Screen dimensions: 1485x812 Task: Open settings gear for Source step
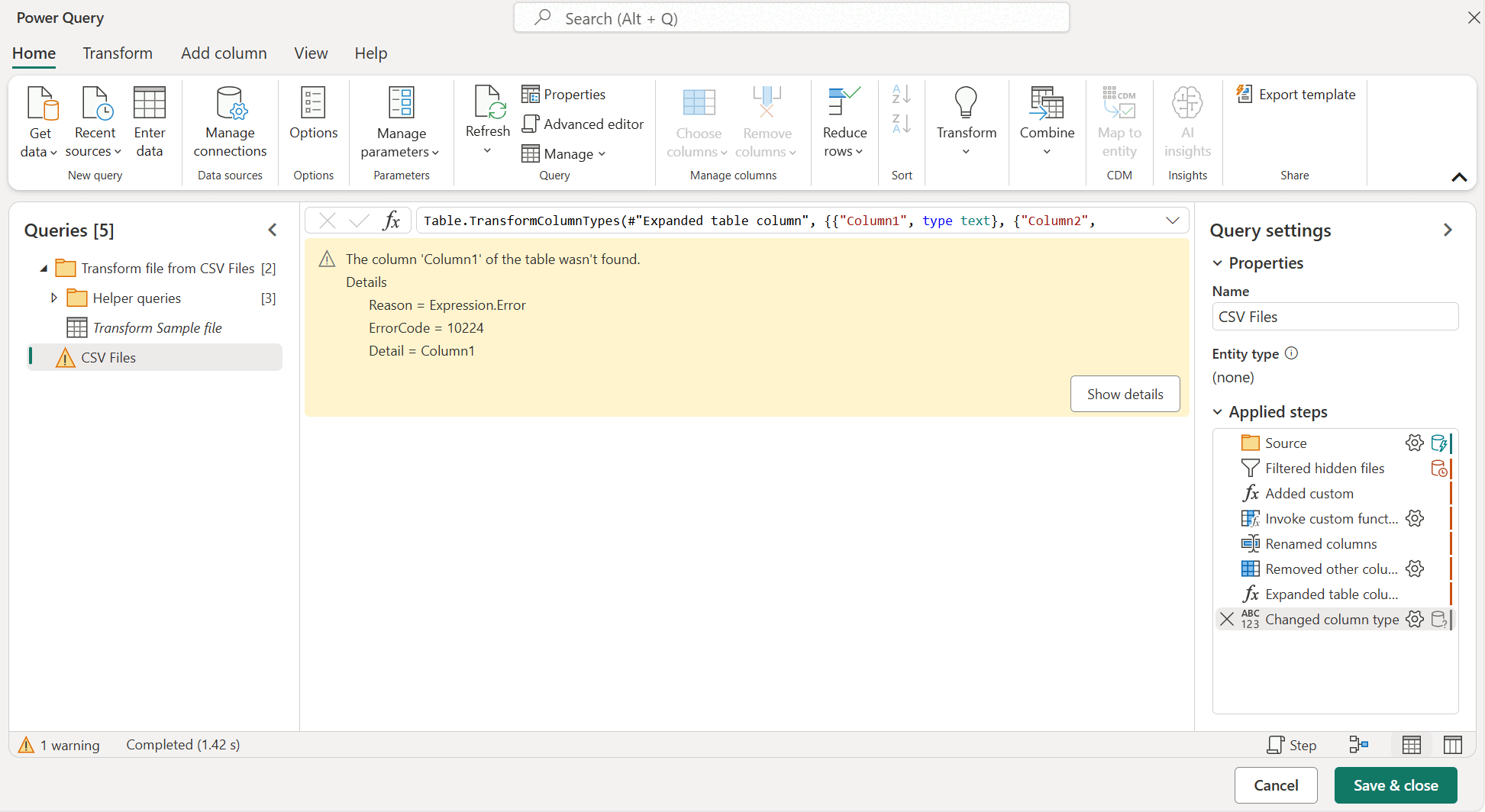1415,443
